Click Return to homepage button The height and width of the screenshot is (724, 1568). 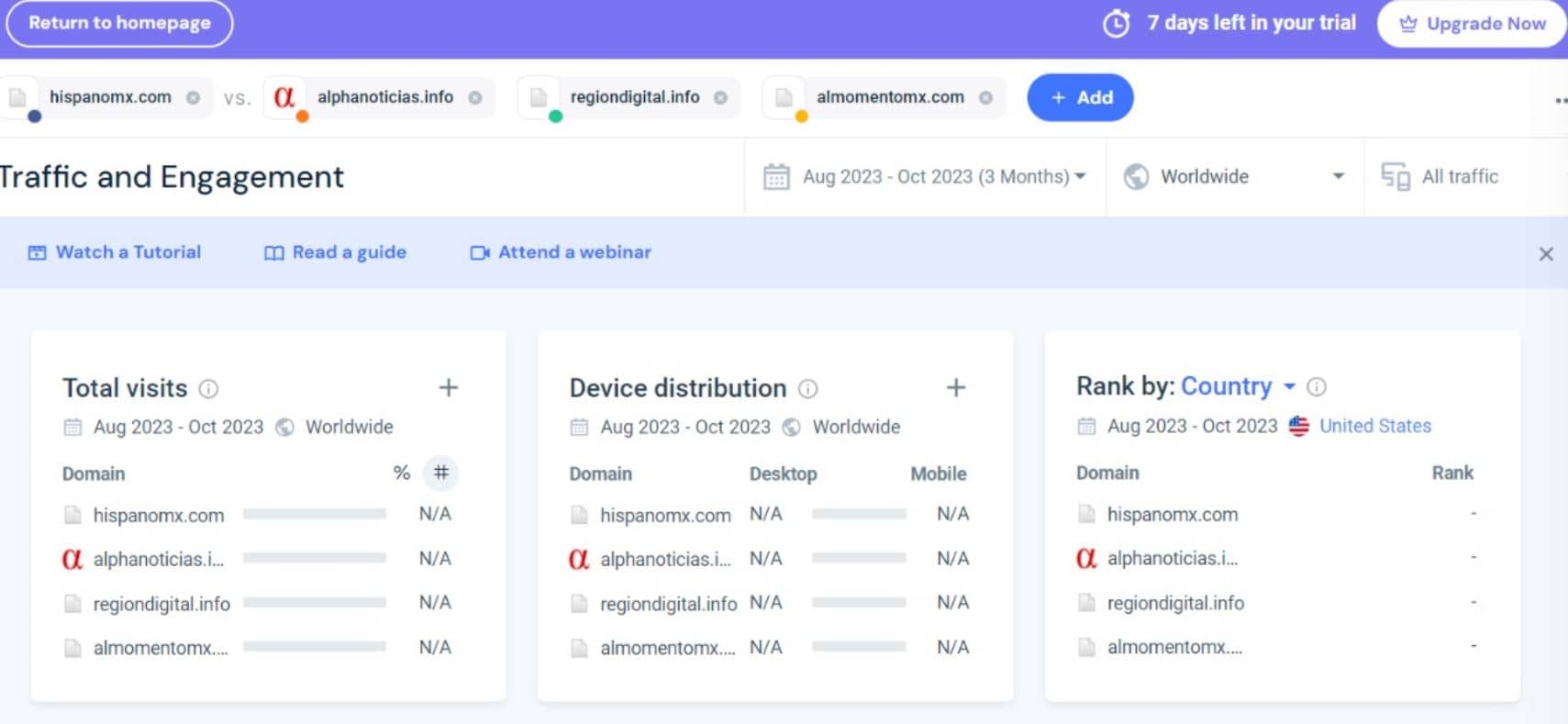(x=119, y=23)
